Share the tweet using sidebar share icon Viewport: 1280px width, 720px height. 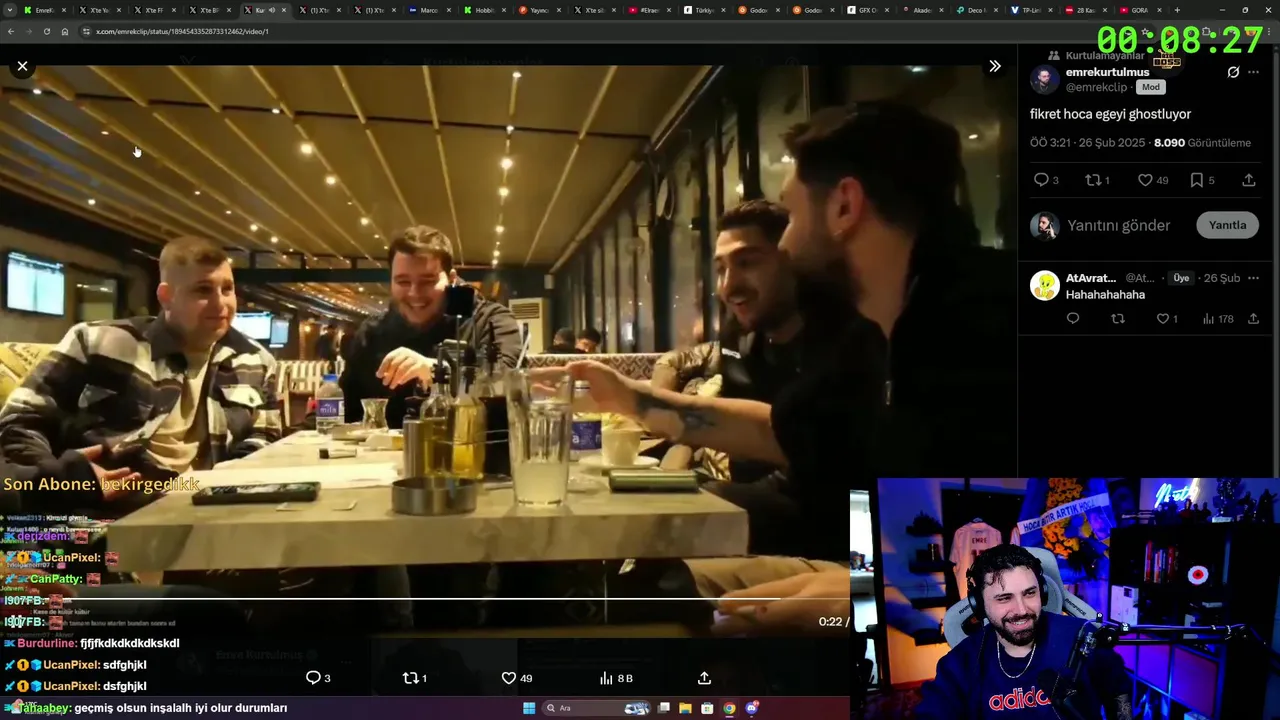pos(1249,180)
